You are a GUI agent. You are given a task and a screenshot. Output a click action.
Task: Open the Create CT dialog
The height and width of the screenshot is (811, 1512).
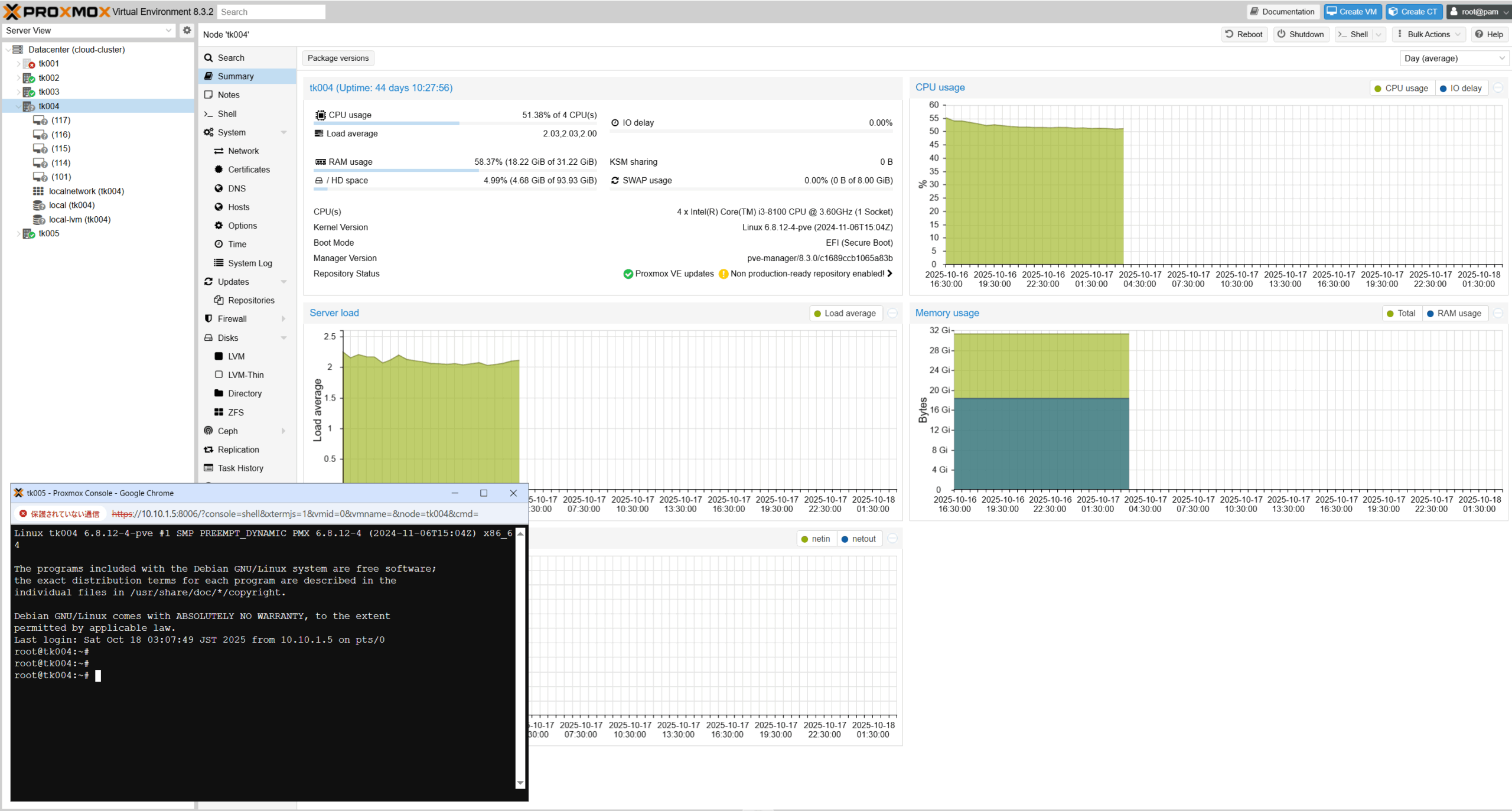[1413, 11]
